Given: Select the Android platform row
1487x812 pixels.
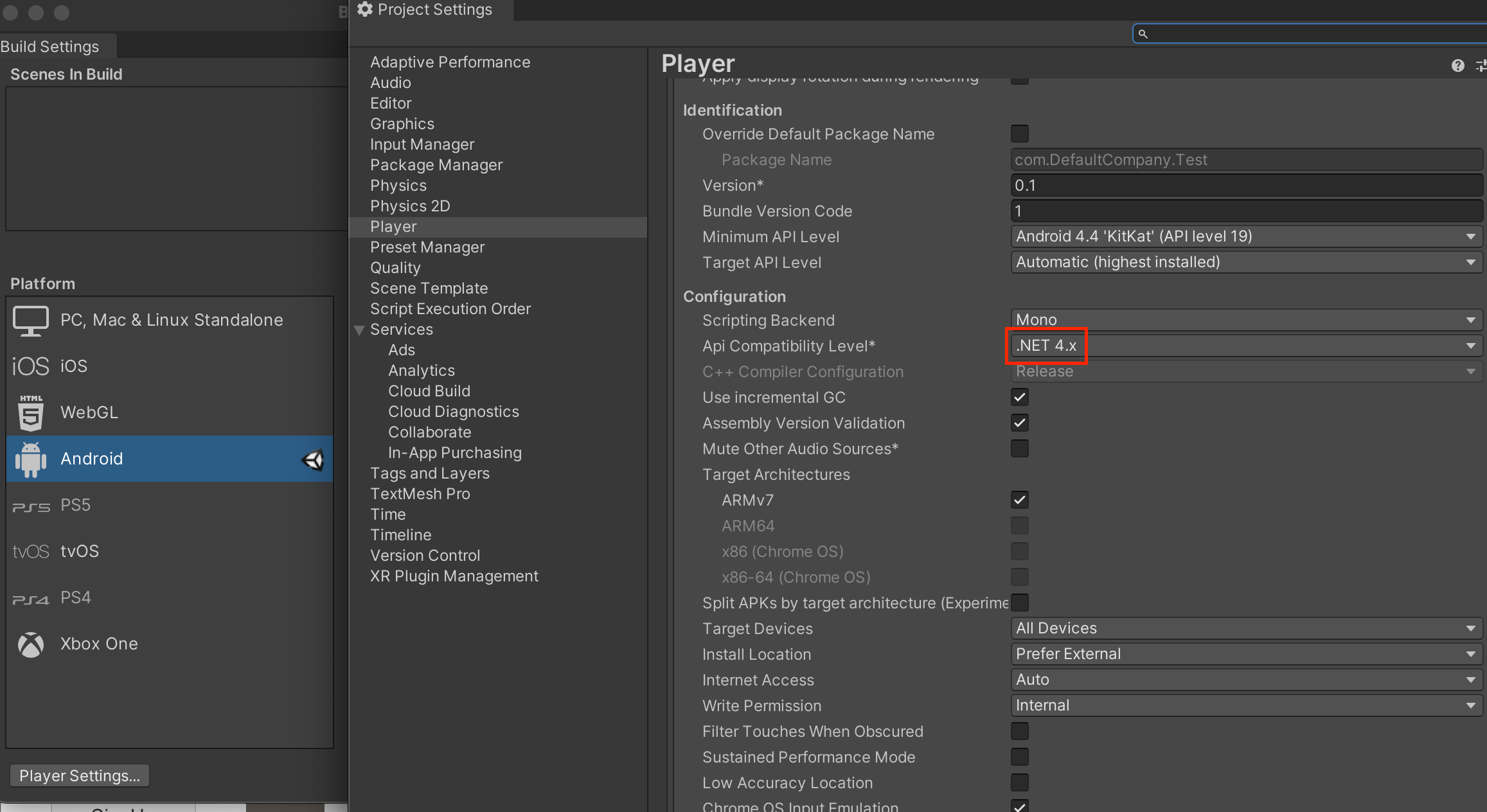Looking at the screenshot, I should click(170, 459).
